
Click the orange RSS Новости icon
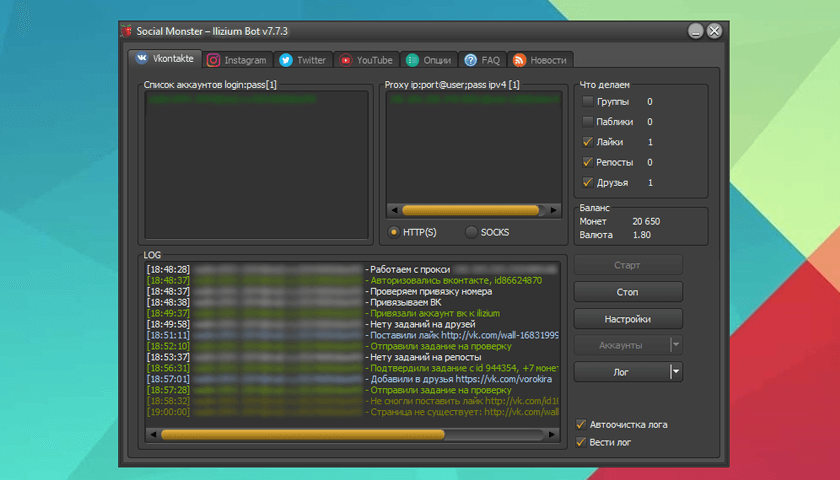pyautogui.click(x=519, y=60)
